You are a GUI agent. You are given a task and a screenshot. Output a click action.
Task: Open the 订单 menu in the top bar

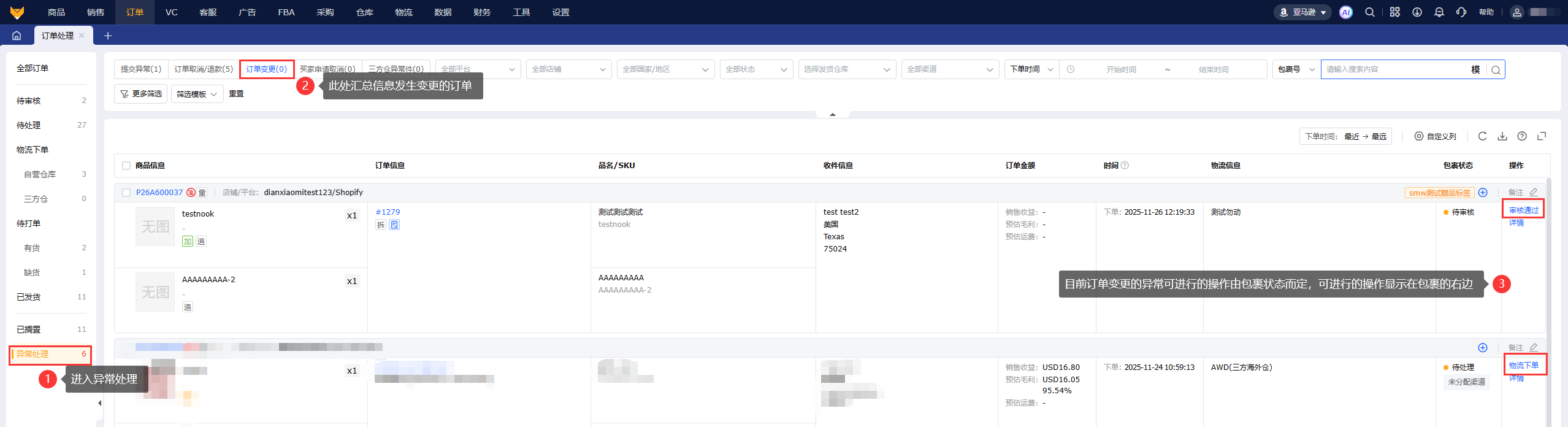point(135,12)
